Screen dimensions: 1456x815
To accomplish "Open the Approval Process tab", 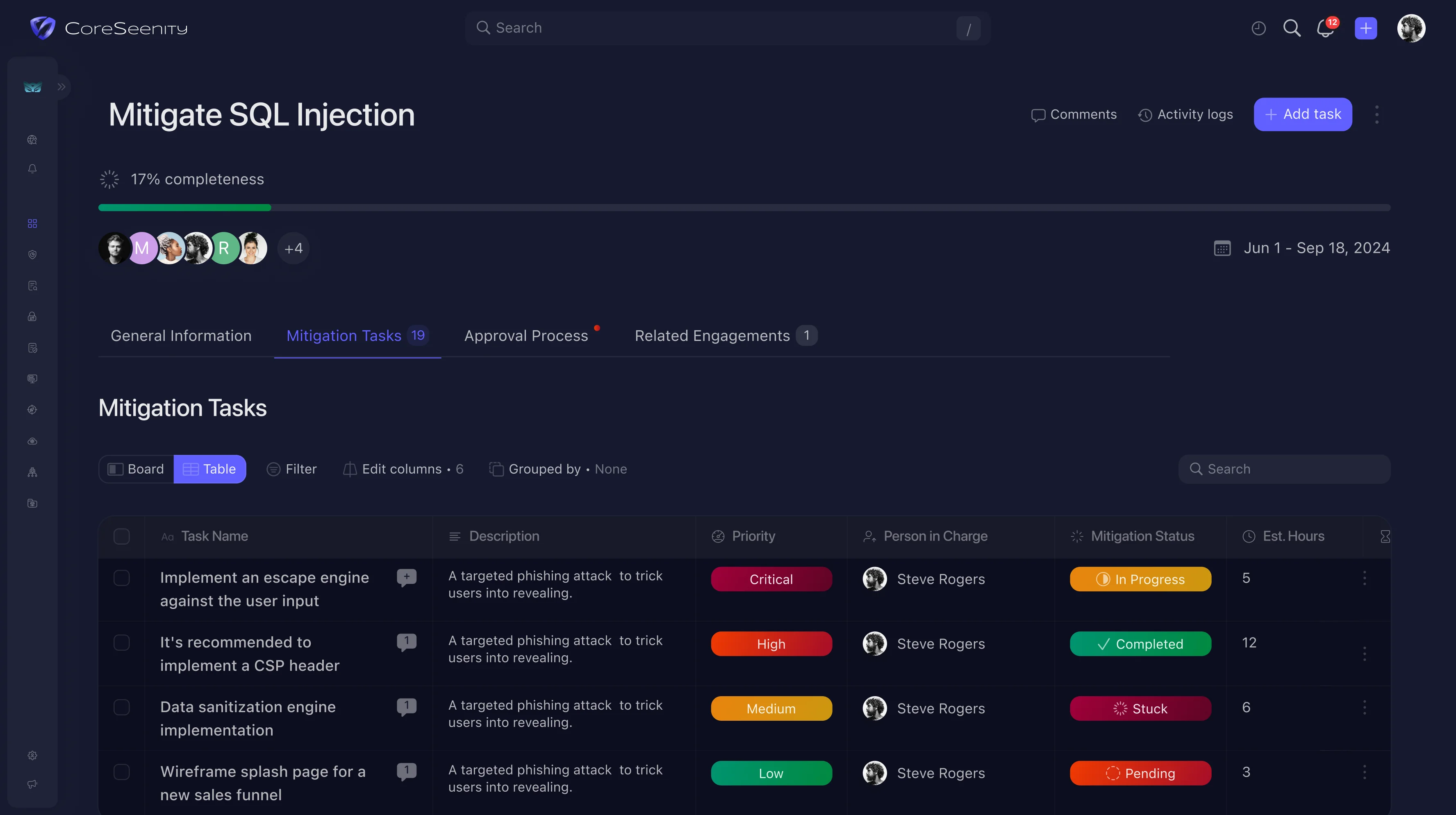I will pos(526,336).
